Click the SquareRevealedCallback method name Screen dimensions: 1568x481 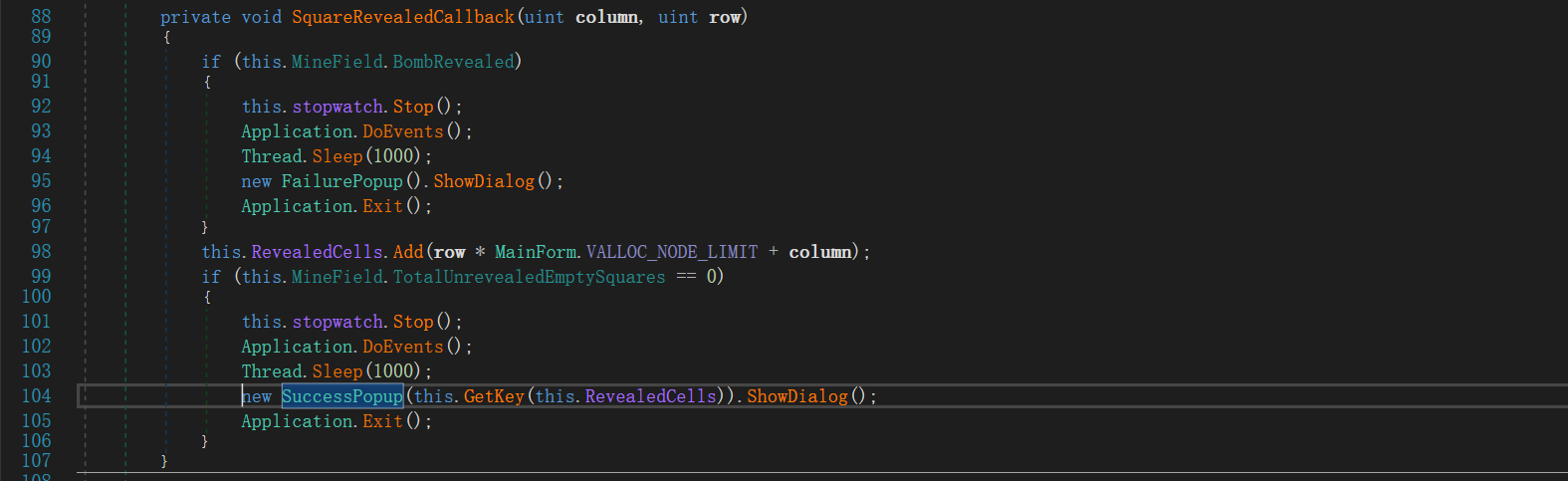[x=402, y=17]
